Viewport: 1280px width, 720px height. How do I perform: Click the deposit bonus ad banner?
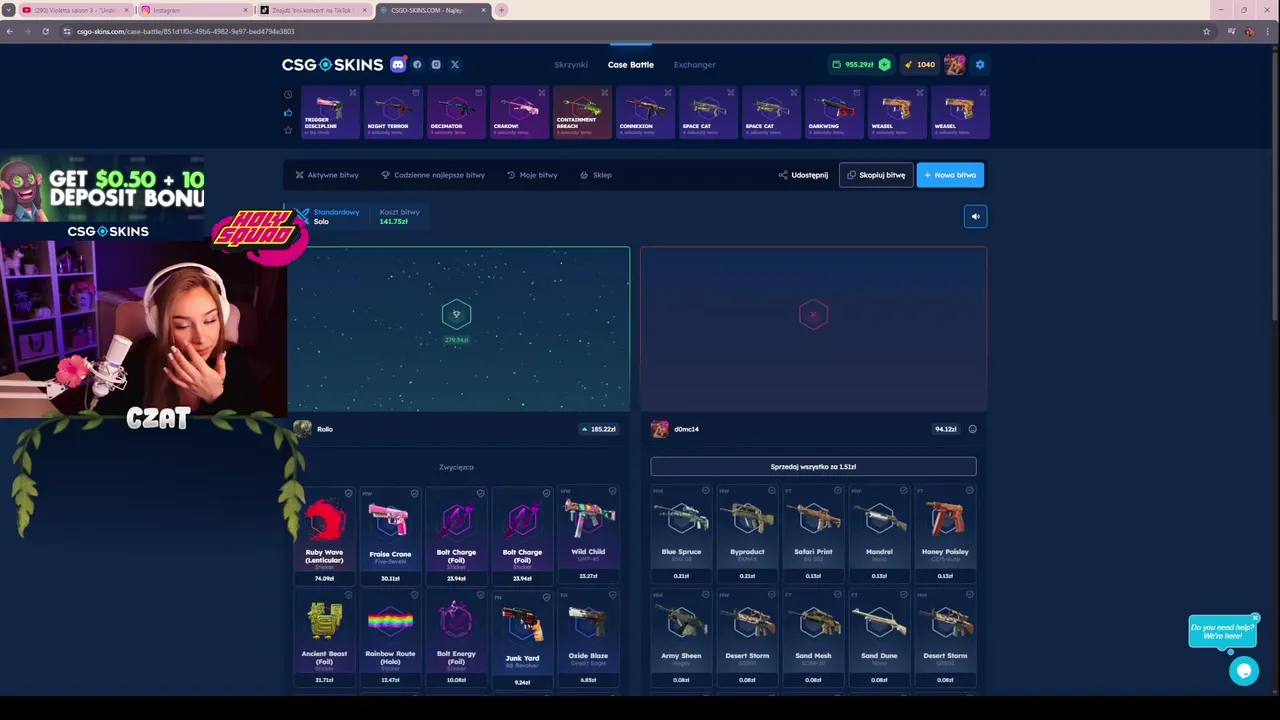tap(103, 197)
